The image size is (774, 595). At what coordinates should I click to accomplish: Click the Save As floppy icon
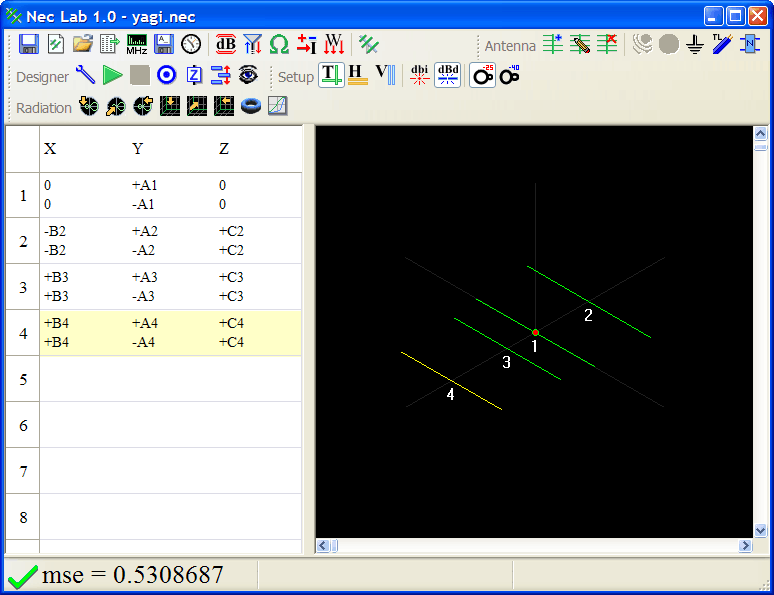coord(163,44)
